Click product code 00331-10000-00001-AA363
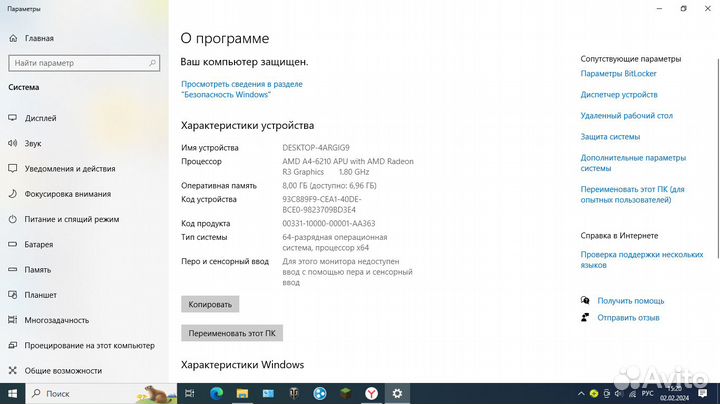Screen dimensions: 720x404 pyautogui.click(x=329, y=224)
